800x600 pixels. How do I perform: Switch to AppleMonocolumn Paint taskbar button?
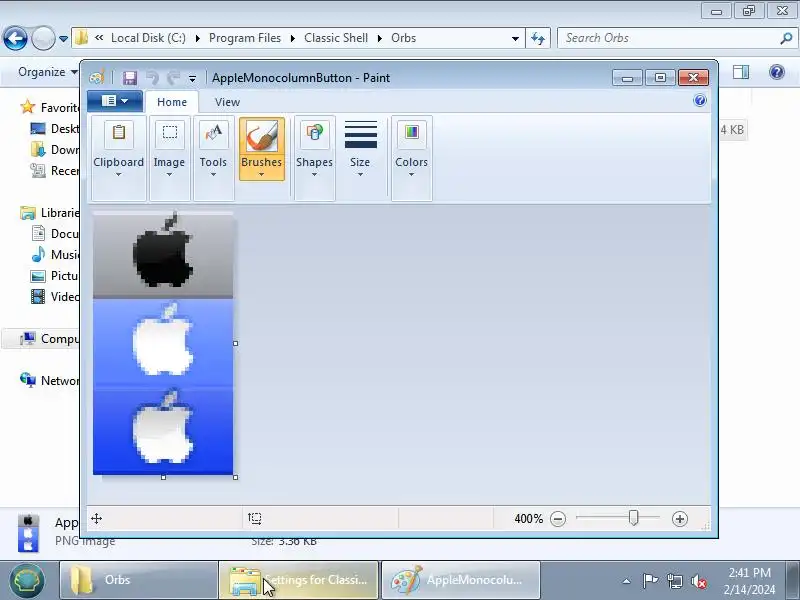461,580
